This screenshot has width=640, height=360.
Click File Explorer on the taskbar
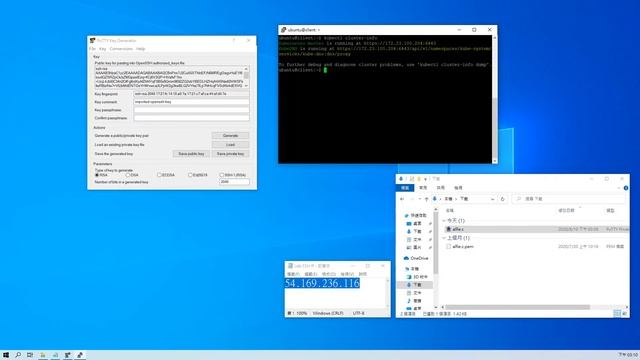(x=42, y=355)
